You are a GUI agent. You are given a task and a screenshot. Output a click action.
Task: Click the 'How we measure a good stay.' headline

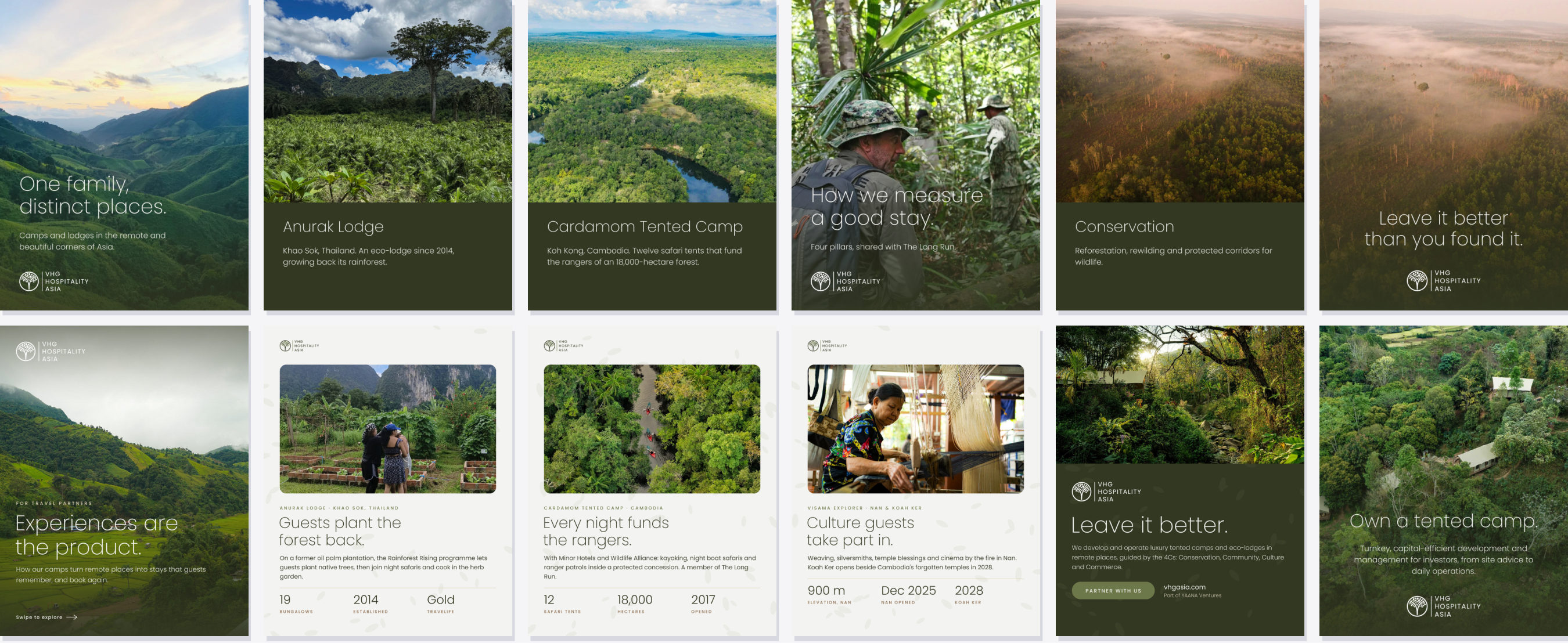point(897,207)
